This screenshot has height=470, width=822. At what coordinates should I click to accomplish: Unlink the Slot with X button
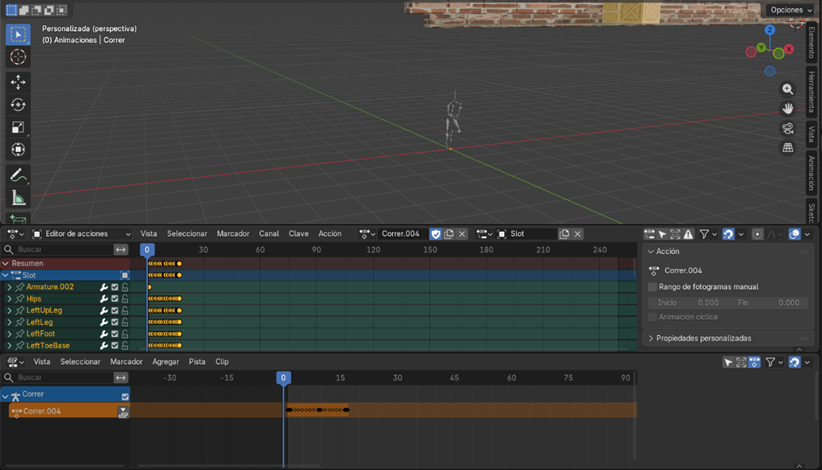(577, 234)
